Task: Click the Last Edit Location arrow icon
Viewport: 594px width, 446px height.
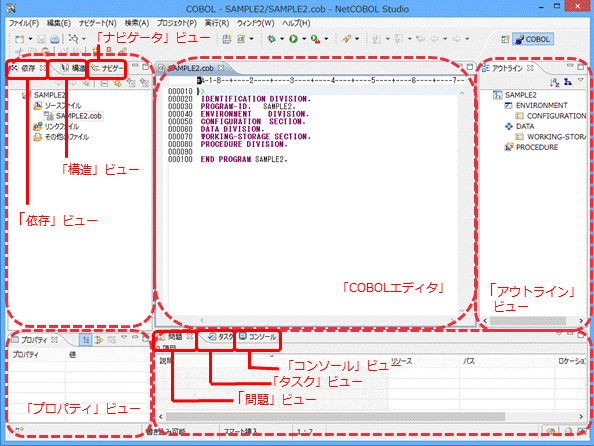Action: 420,39
